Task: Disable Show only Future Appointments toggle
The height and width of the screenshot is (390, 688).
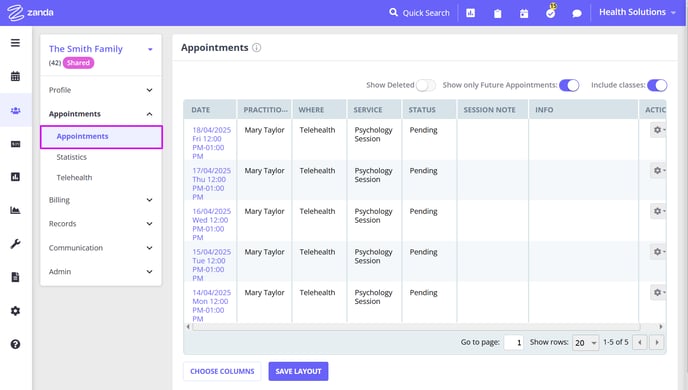Action: coord(569,85)
